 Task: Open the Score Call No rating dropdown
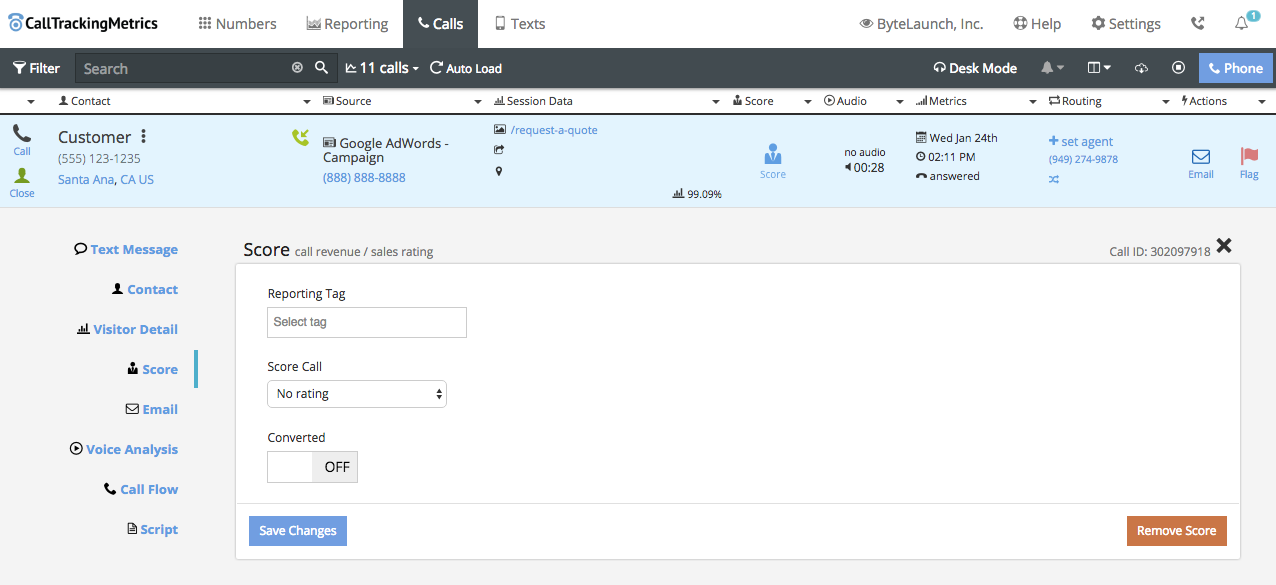357,394
